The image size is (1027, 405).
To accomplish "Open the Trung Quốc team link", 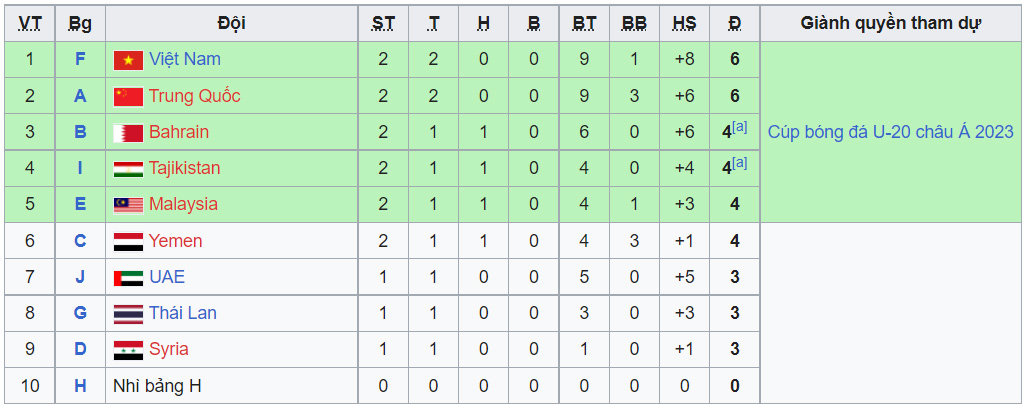I will (x=194, y=96).
